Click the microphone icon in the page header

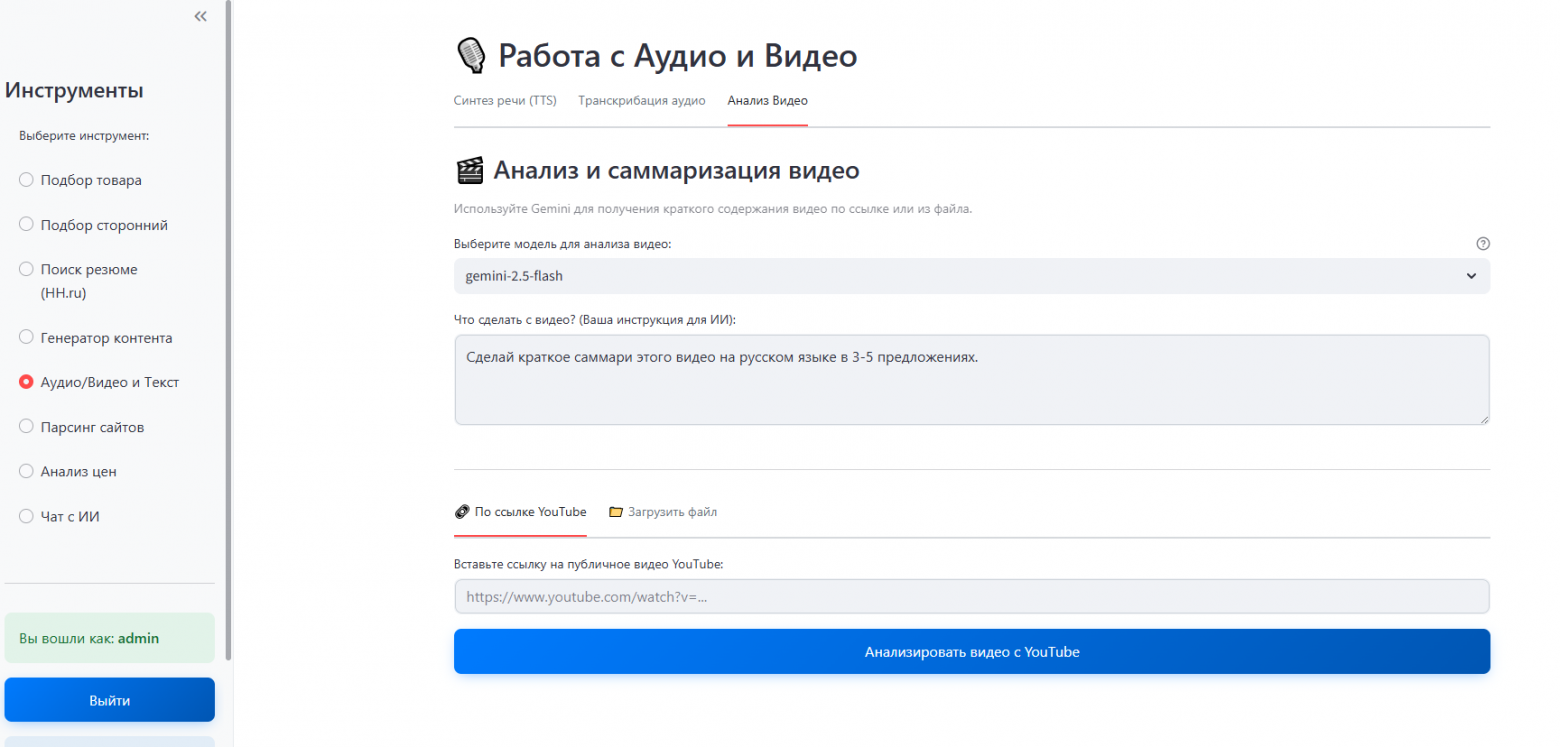470,55
